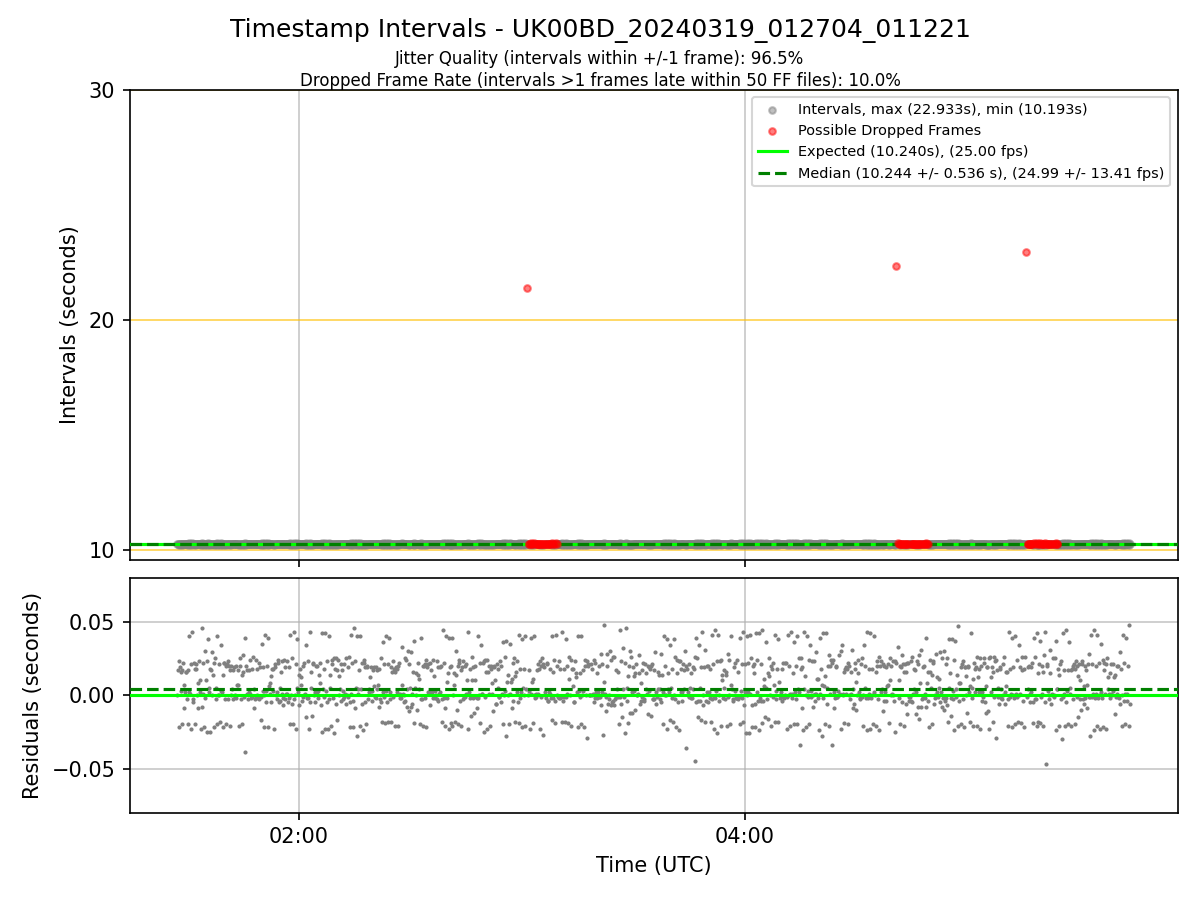Click the '02:00' x-axis tick label
1200x900 pixels.
click(x=299, y=835)
